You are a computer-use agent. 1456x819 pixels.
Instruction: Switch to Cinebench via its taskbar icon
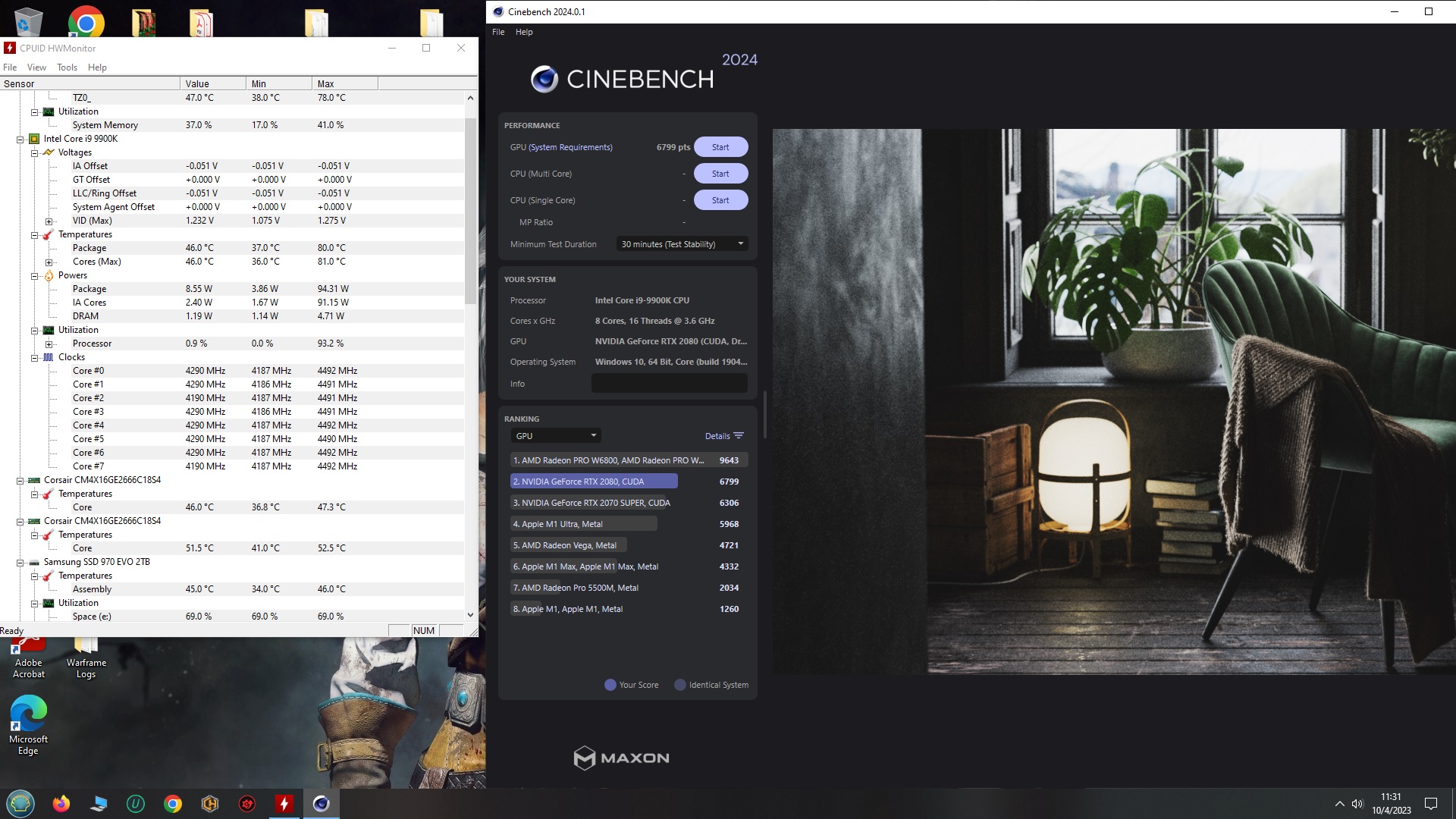pos(322,803)
